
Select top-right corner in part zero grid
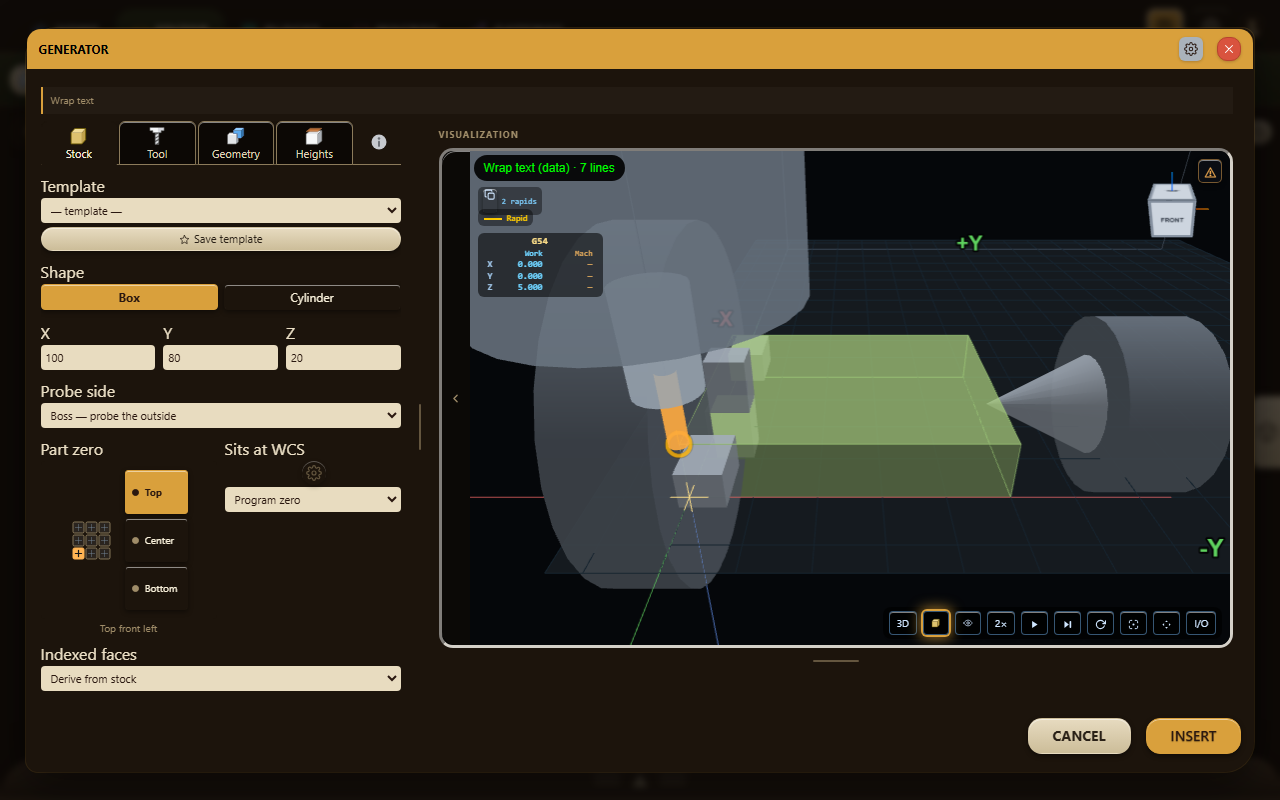point(104,527)
